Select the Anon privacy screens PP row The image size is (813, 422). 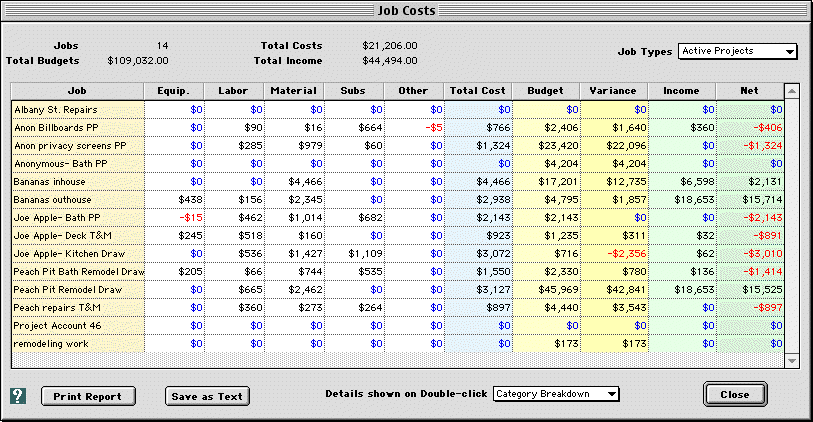coord(78,145)
